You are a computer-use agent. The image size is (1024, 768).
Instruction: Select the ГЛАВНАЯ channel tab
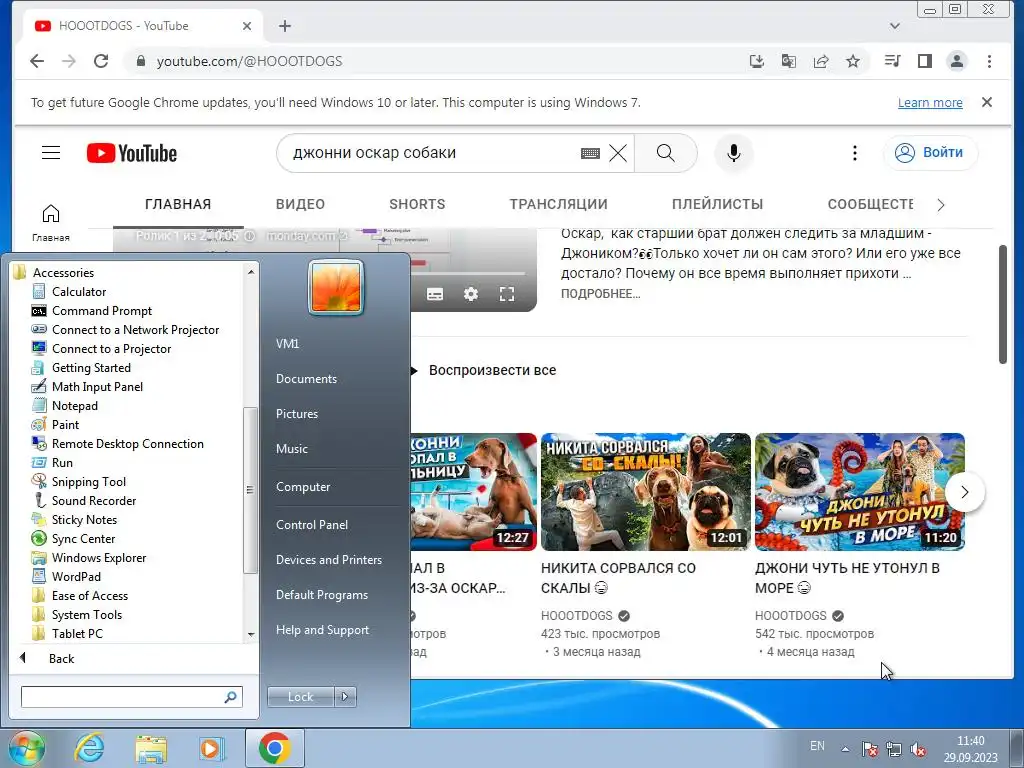[x=178, y=204]
